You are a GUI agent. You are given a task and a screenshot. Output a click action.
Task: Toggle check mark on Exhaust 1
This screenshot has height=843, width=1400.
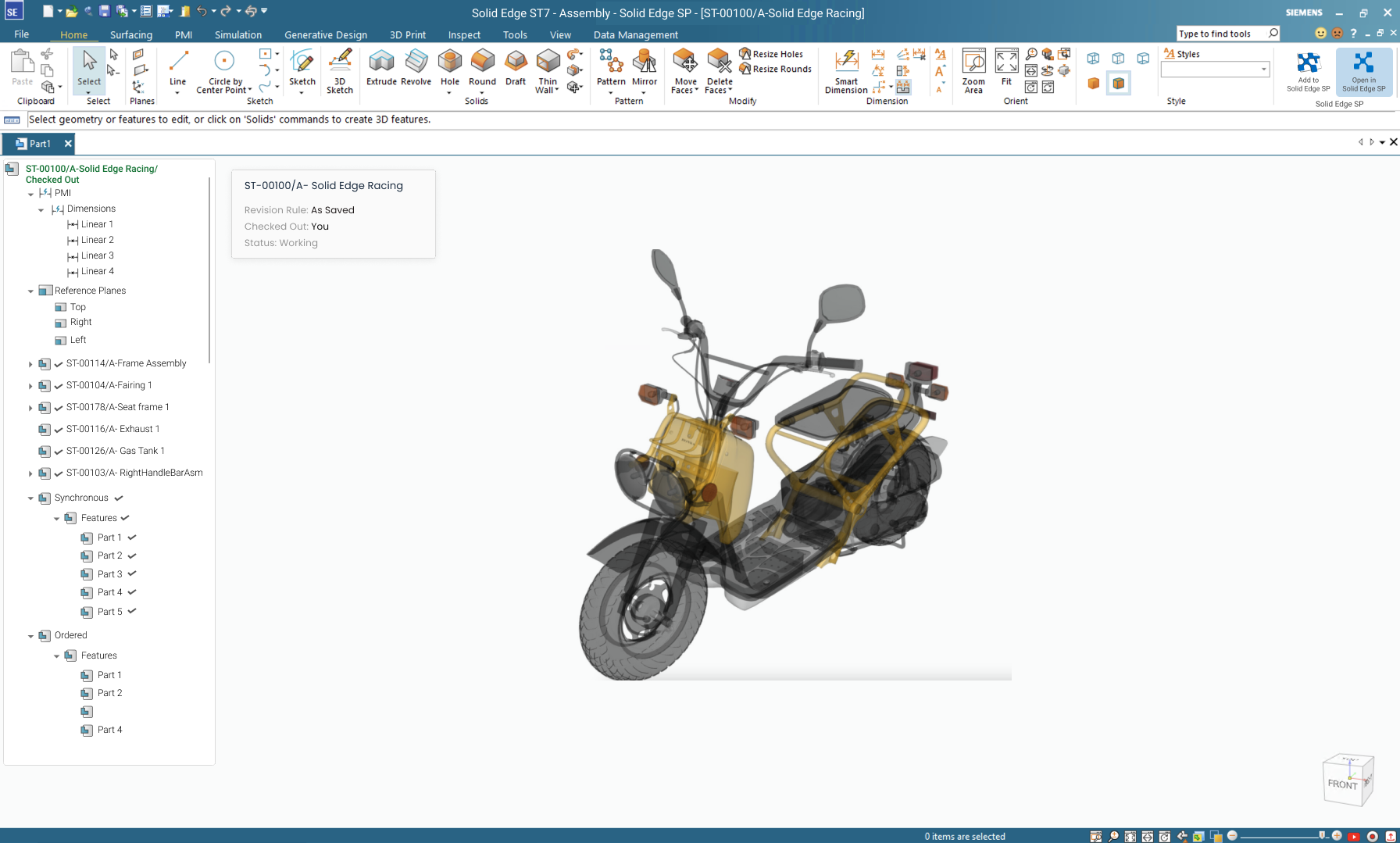pyautogui.click(x=59, y=430)
